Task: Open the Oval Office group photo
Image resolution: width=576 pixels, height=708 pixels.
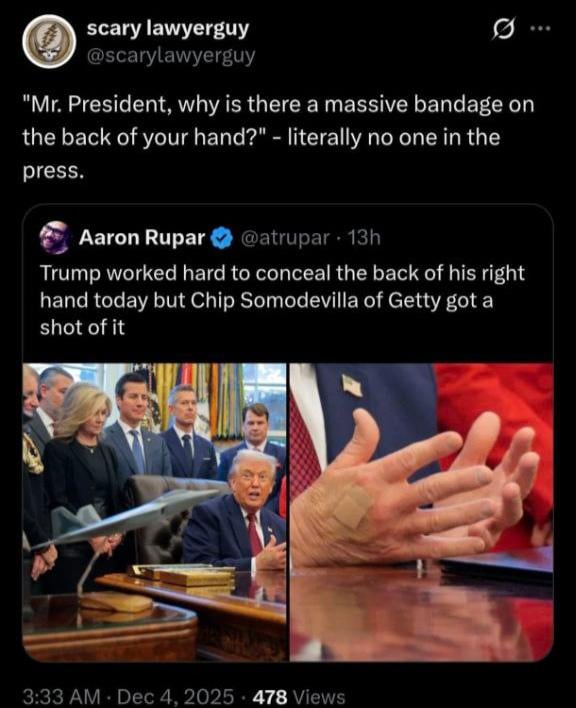Action: click(154, 512)
